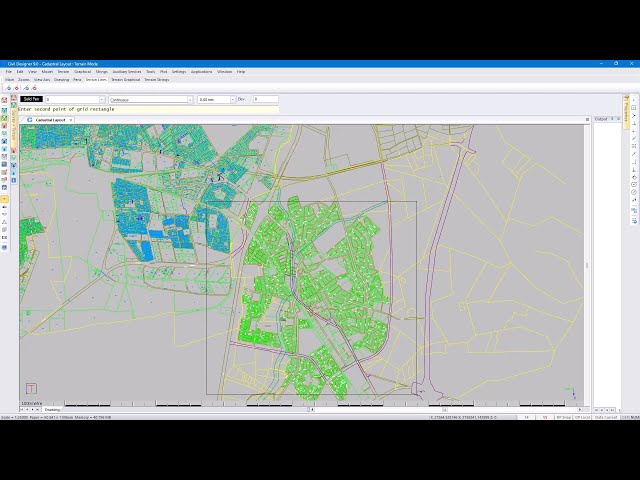This screenshot has width=640, height=480.
Task: Open the Strings menu
Action: (102, 71)
